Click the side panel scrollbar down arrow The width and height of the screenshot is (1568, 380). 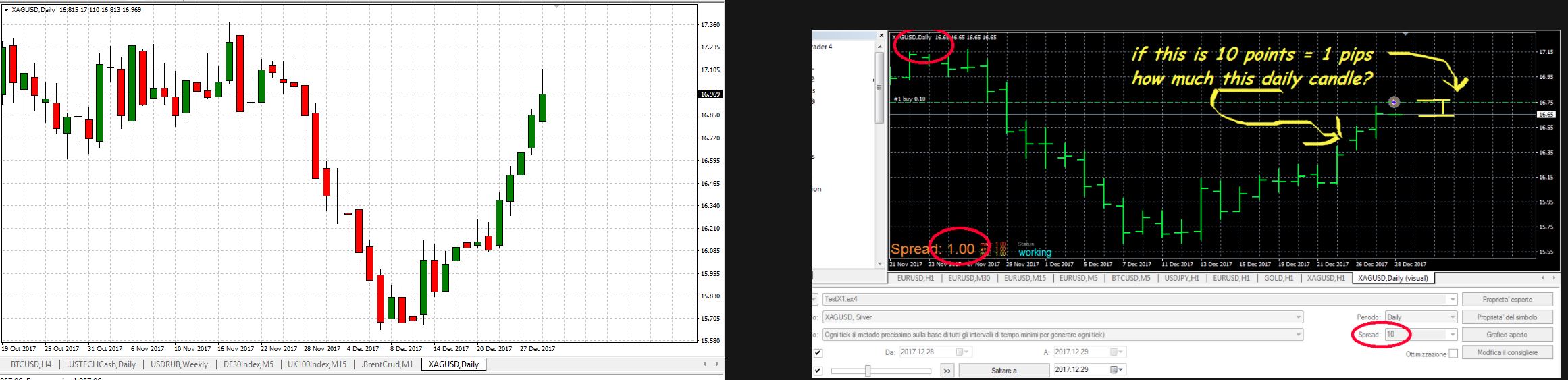click(x=879, y=263)
